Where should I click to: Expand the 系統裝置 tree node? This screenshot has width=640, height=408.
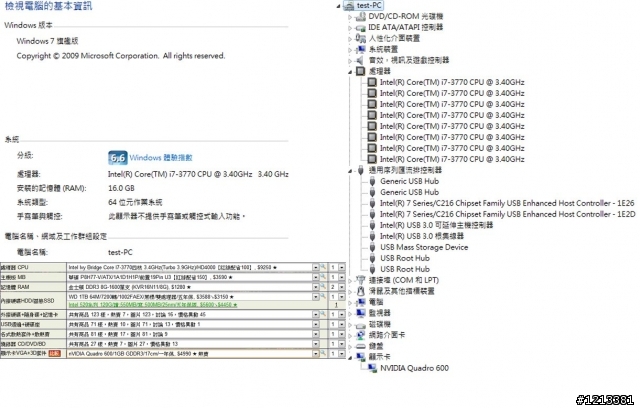coord(350,50)
